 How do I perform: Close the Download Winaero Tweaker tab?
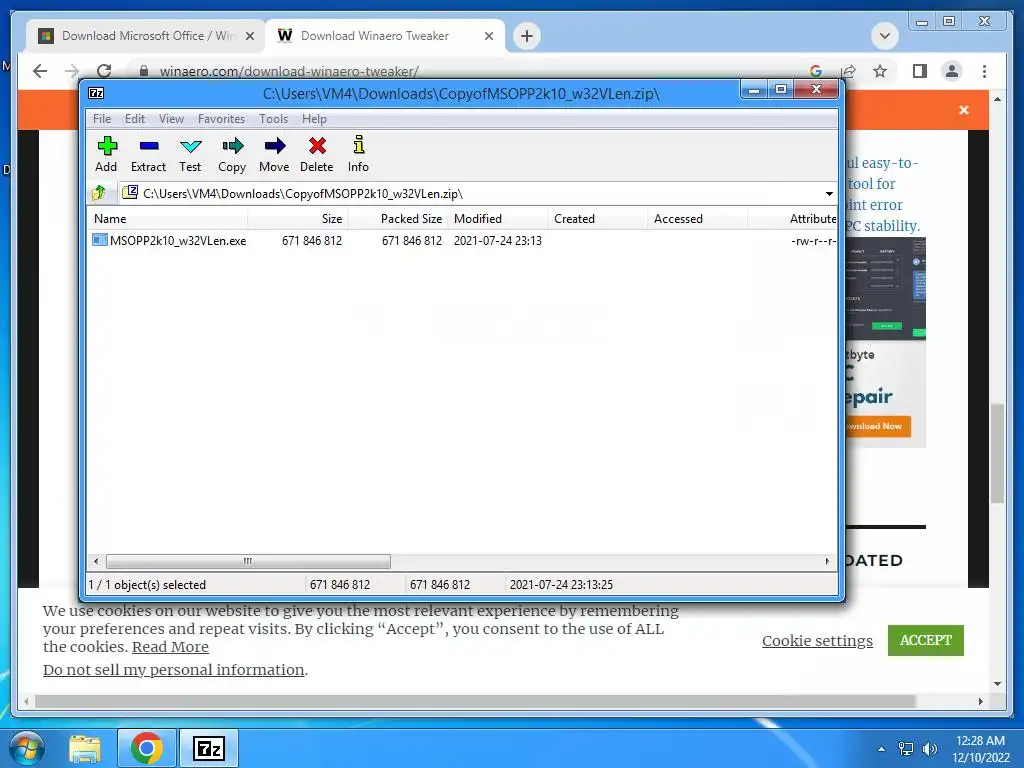pyautogui.click(x=488, y=36)
